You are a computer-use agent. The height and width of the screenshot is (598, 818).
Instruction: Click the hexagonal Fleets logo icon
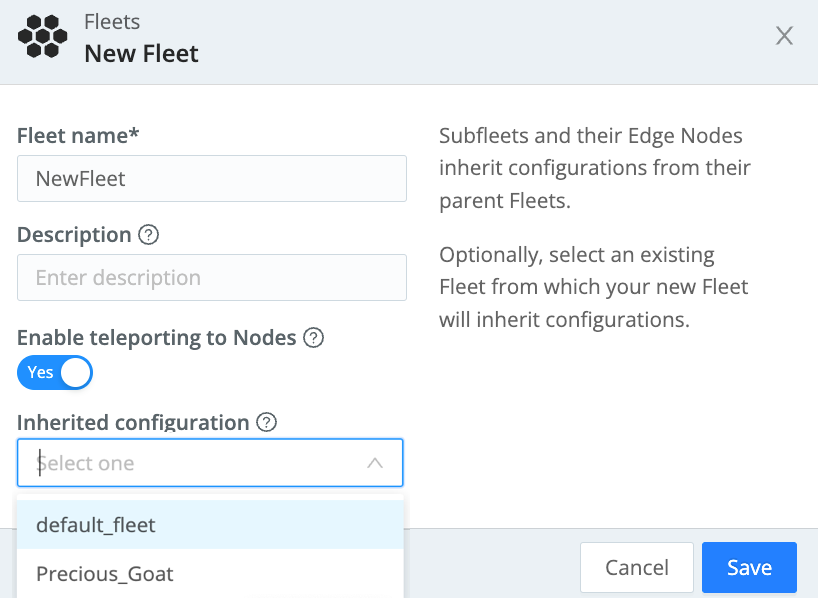click(41, 37)
